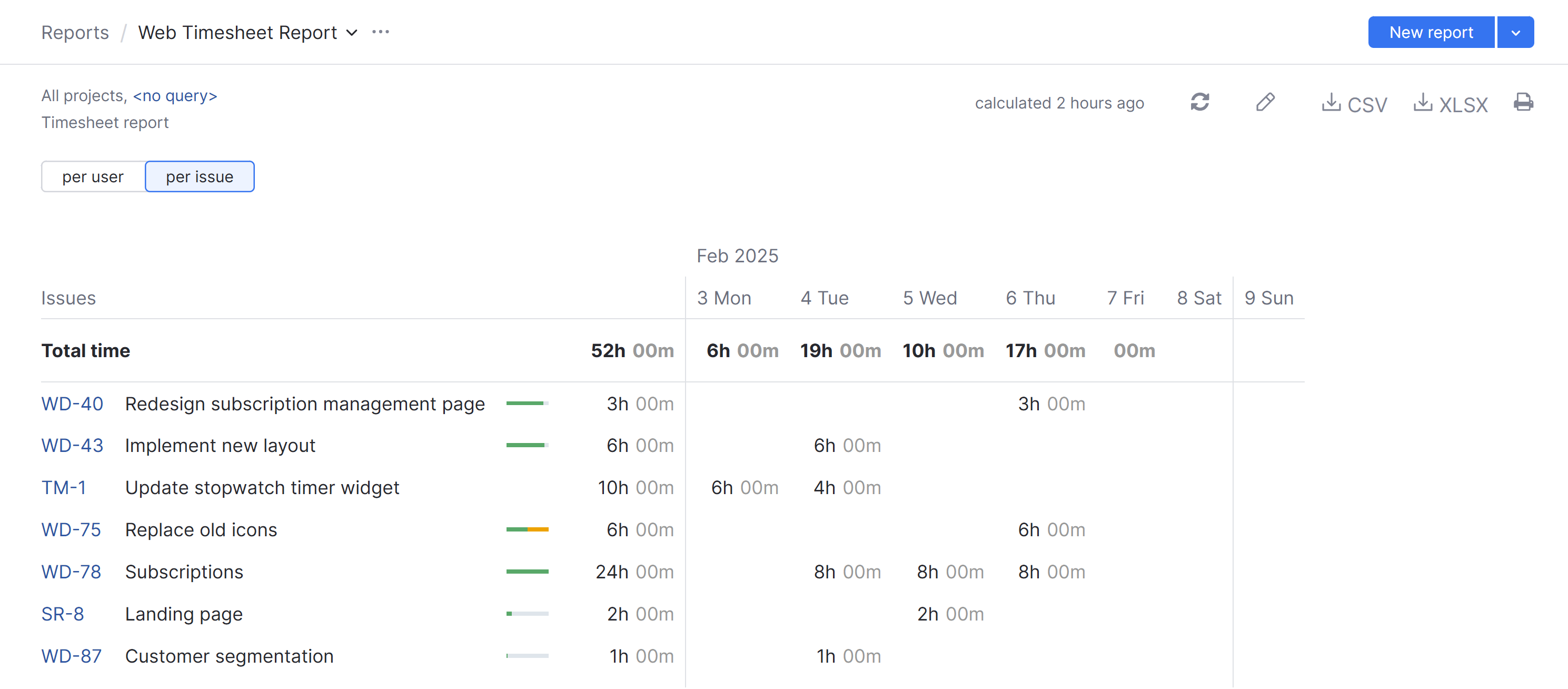Viewport: 1568px width, 689px height.
Task: Click the print report icon
Action: 1523,102
